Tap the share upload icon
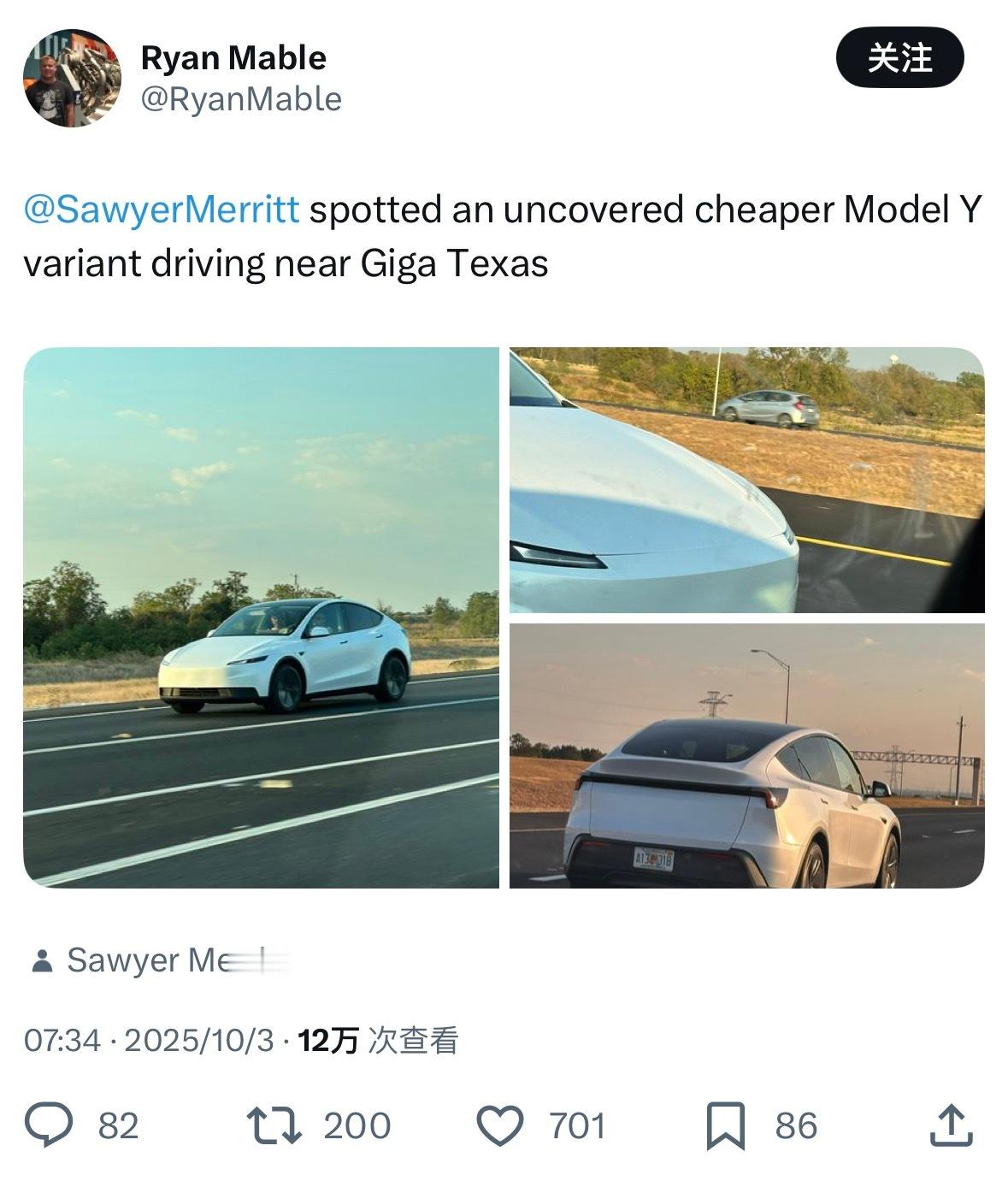The width and height of the screenshot is (1008, 1181). [951, 1125]
